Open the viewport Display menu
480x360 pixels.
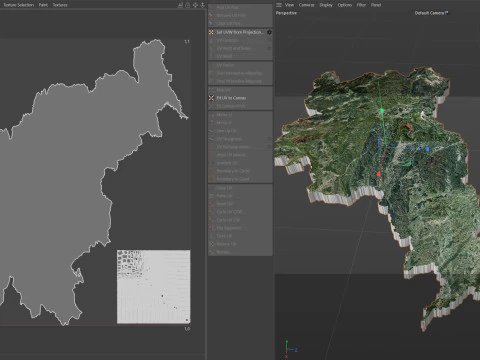[x=326, y=5]
